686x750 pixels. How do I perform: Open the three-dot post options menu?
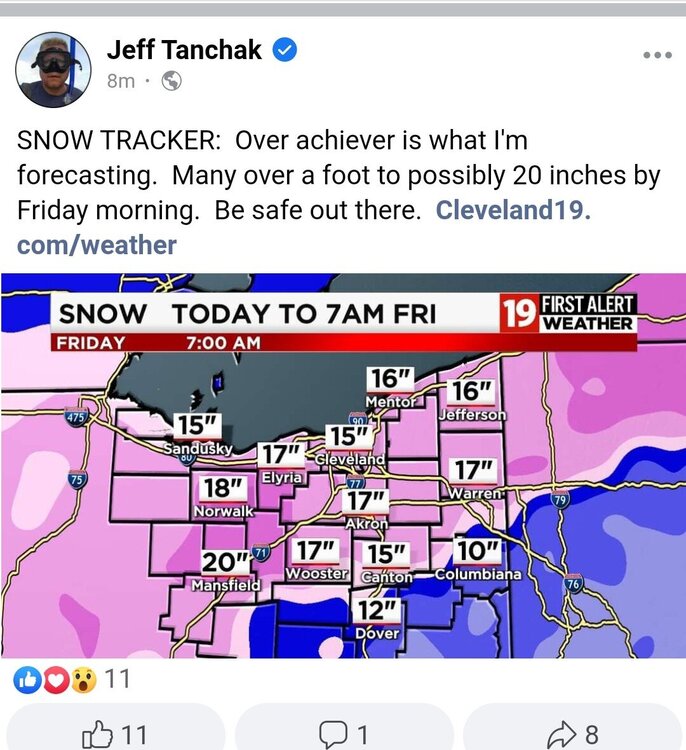tap(658, 55)
